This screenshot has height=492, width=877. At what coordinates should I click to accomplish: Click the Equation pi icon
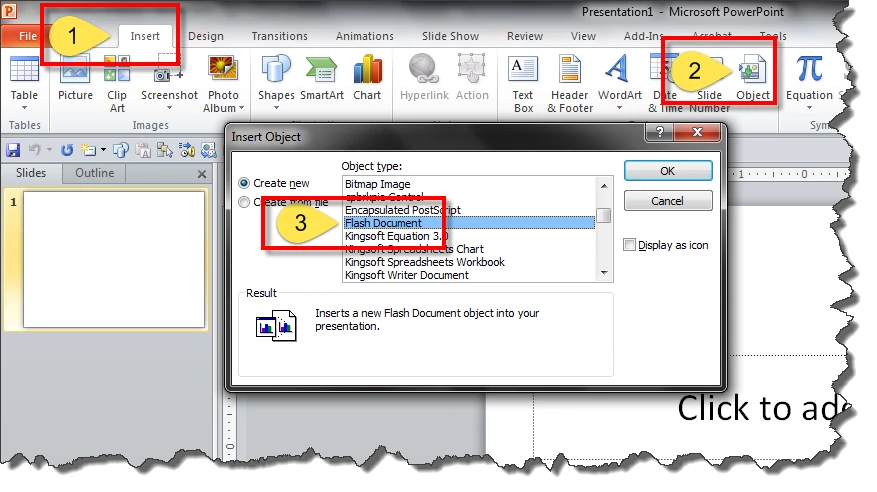pos(809,69)
